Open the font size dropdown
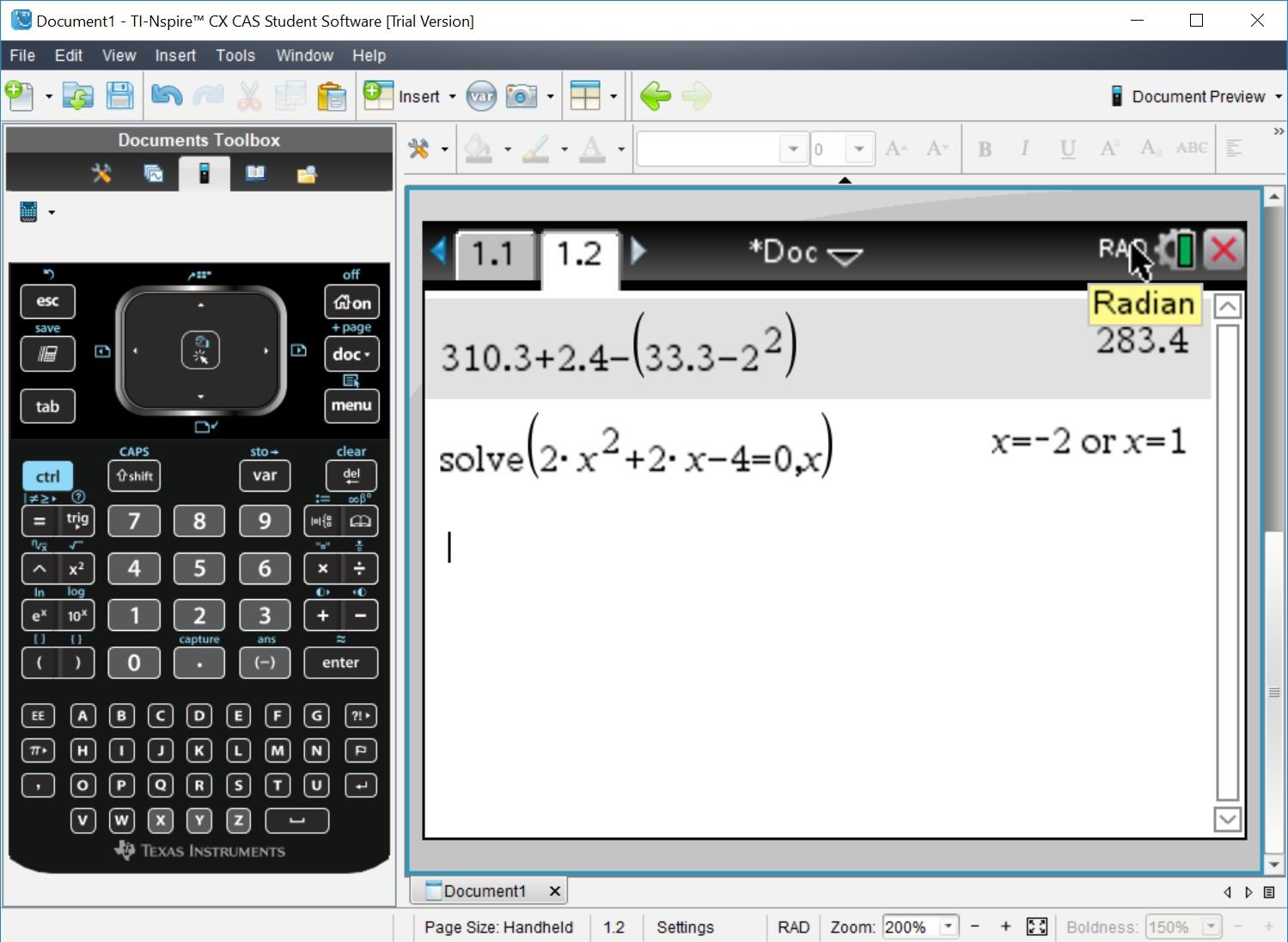 [x=859, y=149]
